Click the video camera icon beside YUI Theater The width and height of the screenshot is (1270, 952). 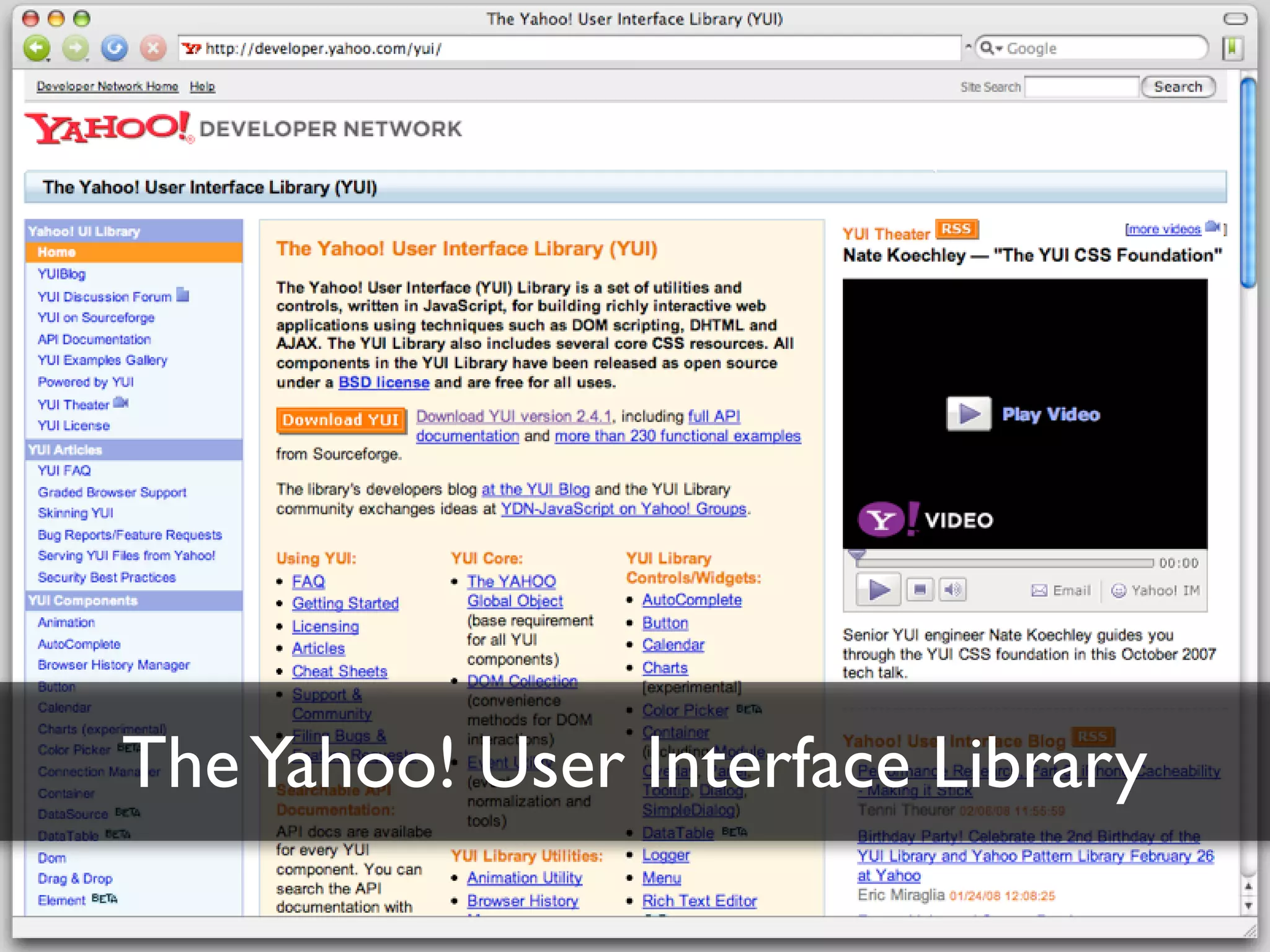(x=122, y=403)
